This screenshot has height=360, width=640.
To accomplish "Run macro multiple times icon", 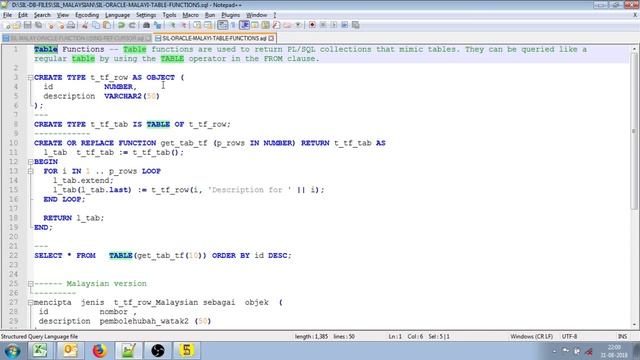I will pyautogui.click(x=344, y=25).
